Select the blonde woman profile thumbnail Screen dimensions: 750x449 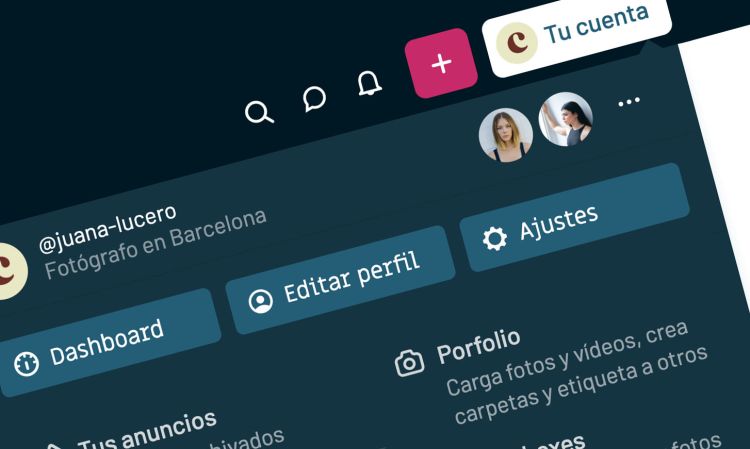tap(506, 135)
